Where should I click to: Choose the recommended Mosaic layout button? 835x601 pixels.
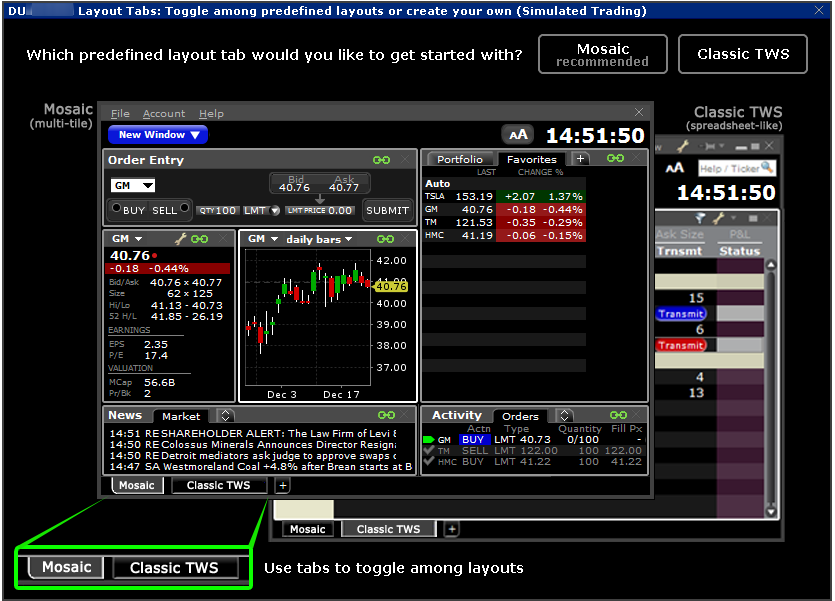[x=603, y=54]
